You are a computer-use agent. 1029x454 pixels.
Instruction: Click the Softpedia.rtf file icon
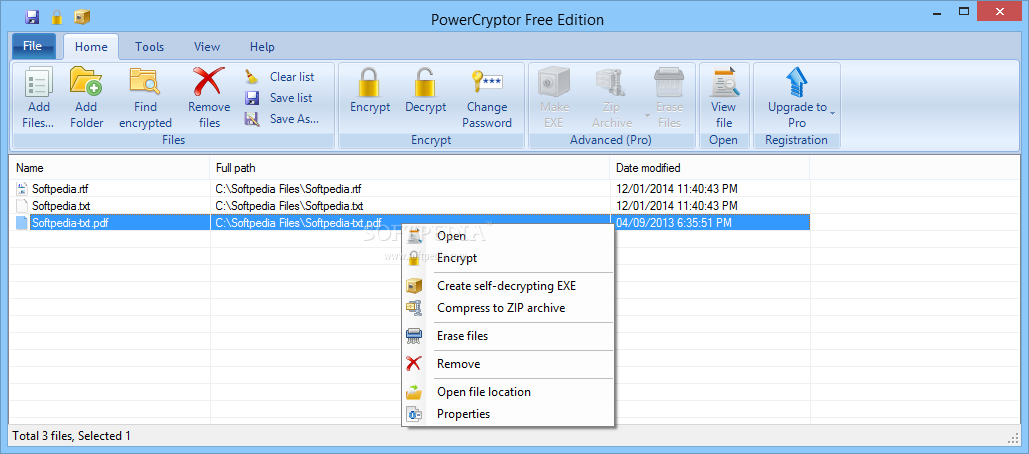pos(22,189)
